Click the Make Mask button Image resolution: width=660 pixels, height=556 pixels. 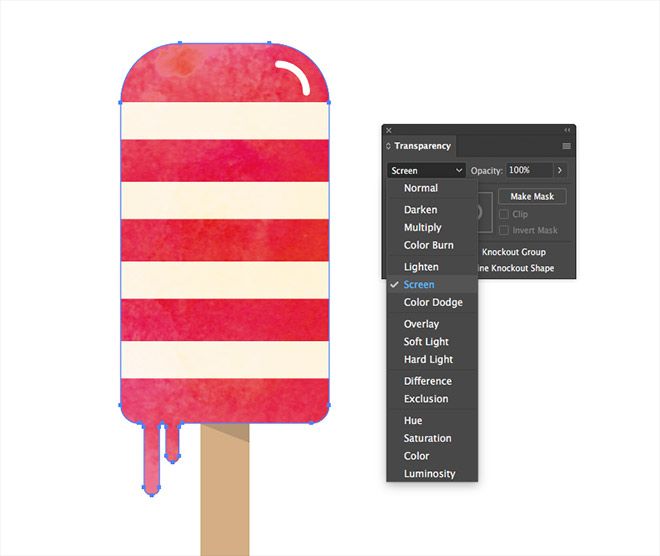point(532,197)
